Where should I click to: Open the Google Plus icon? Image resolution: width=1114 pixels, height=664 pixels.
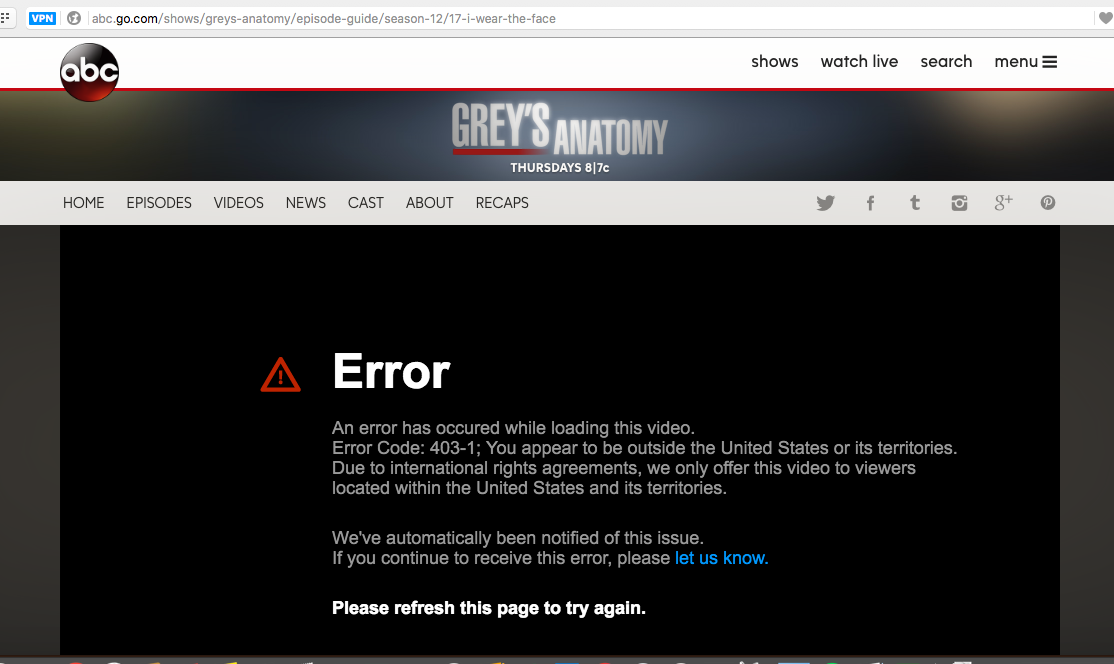coord(1003,203)
